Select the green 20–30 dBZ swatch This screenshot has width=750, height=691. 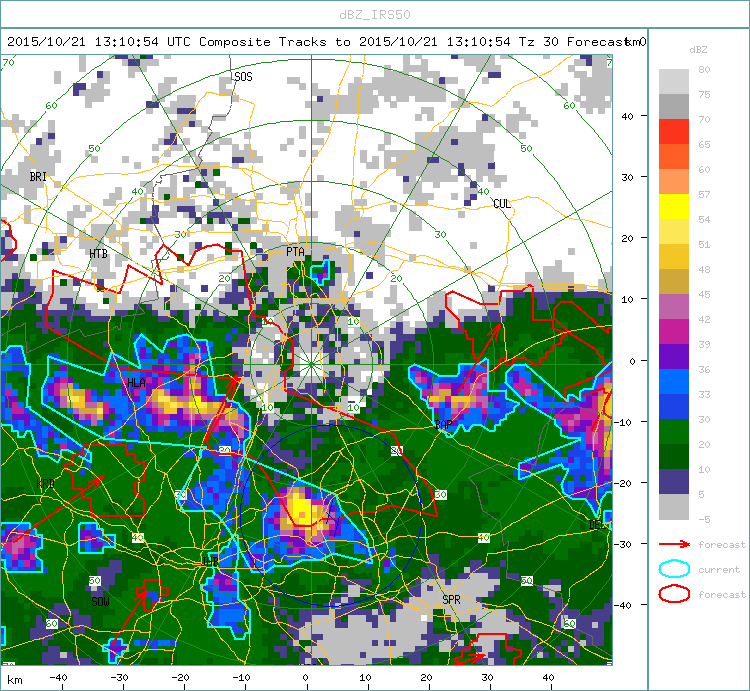point(673,431)
